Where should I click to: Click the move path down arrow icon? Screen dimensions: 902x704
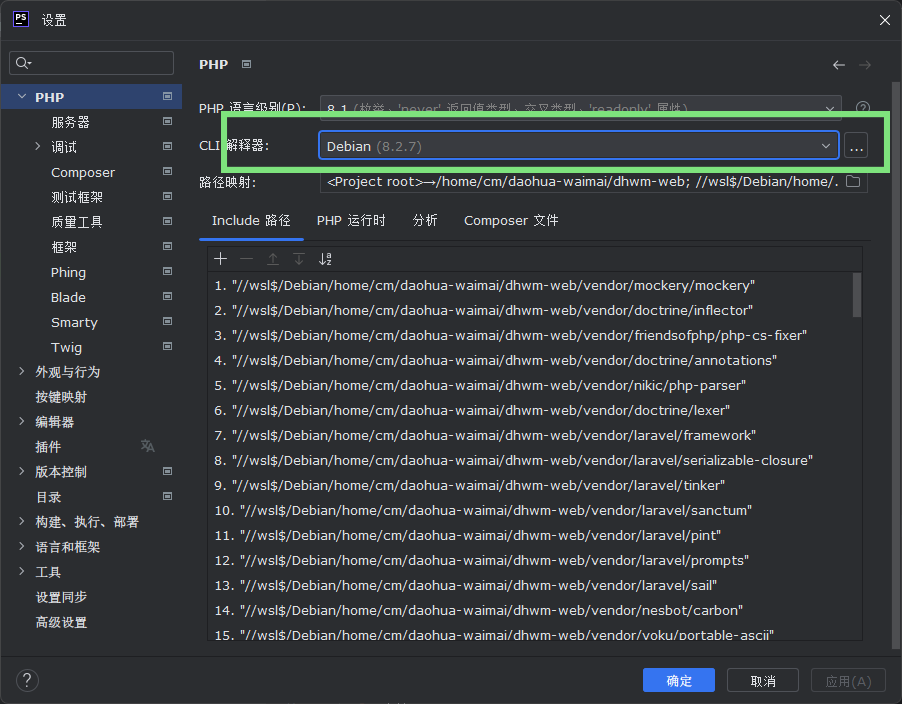[x=299, y=259]
